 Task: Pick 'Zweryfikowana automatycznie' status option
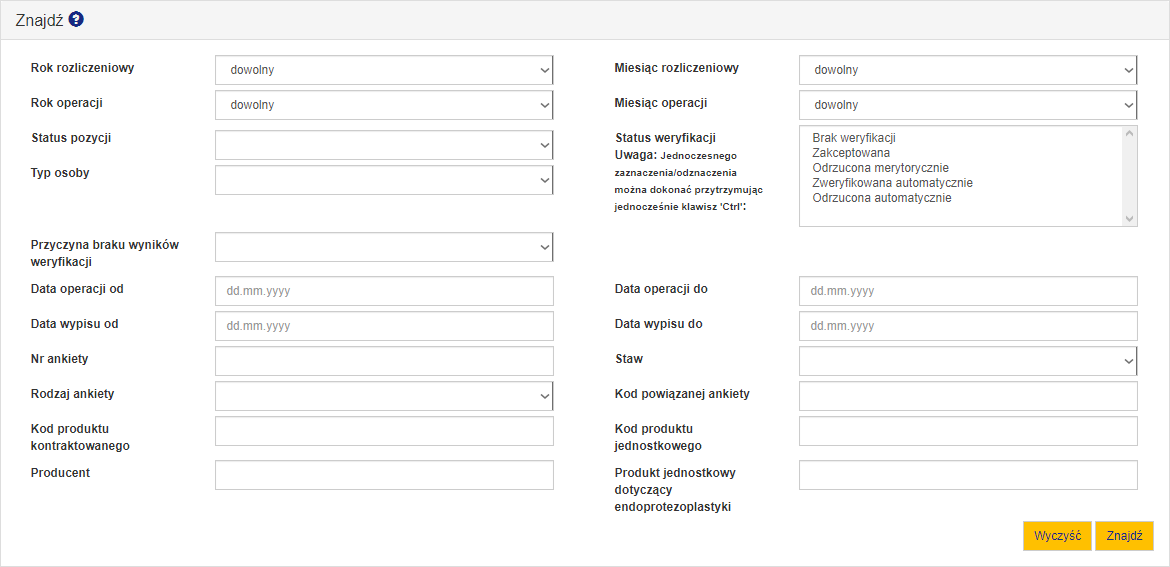(x=892, y=183)
